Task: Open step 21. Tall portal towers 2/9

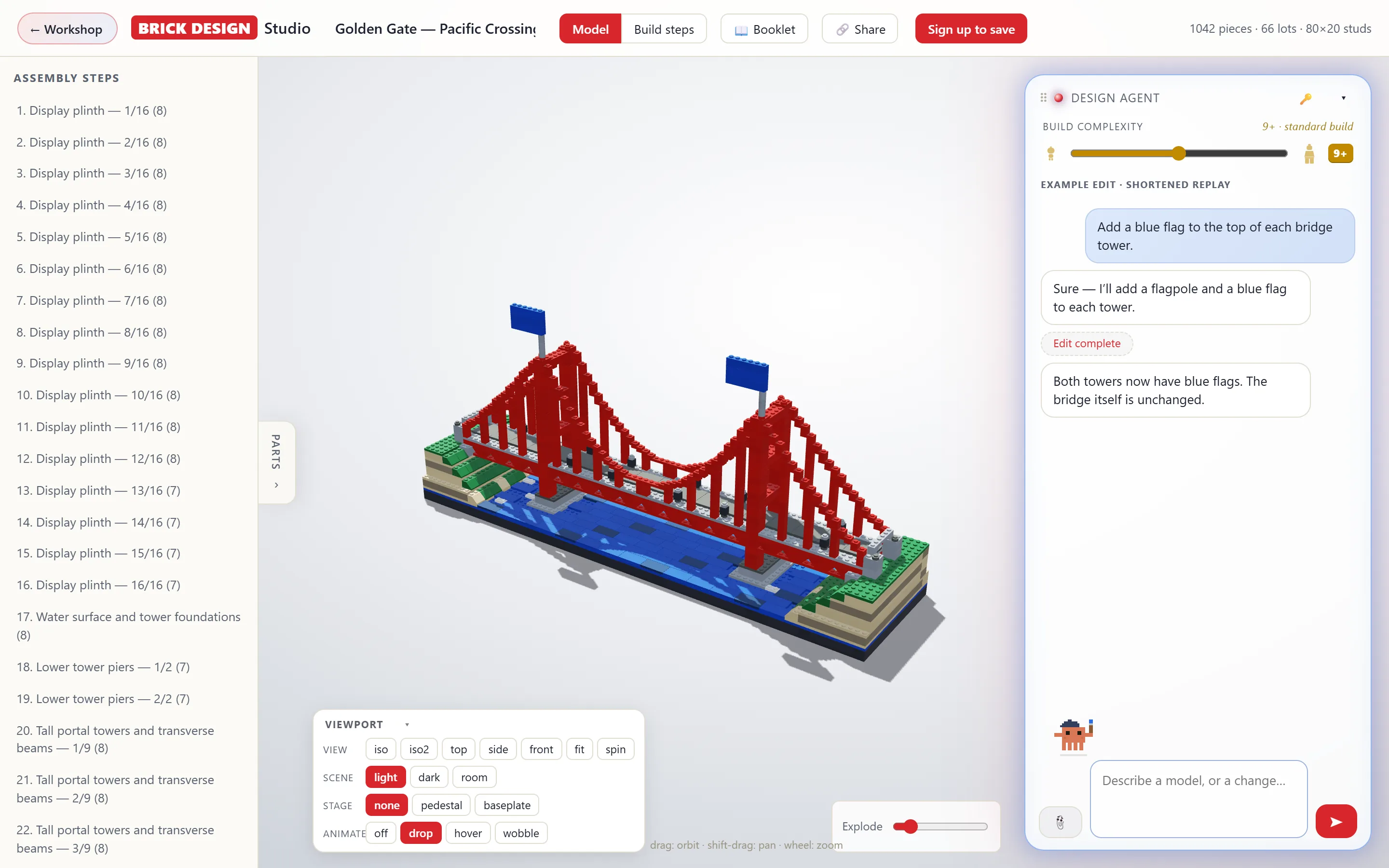Action: (x=115, y=789)
